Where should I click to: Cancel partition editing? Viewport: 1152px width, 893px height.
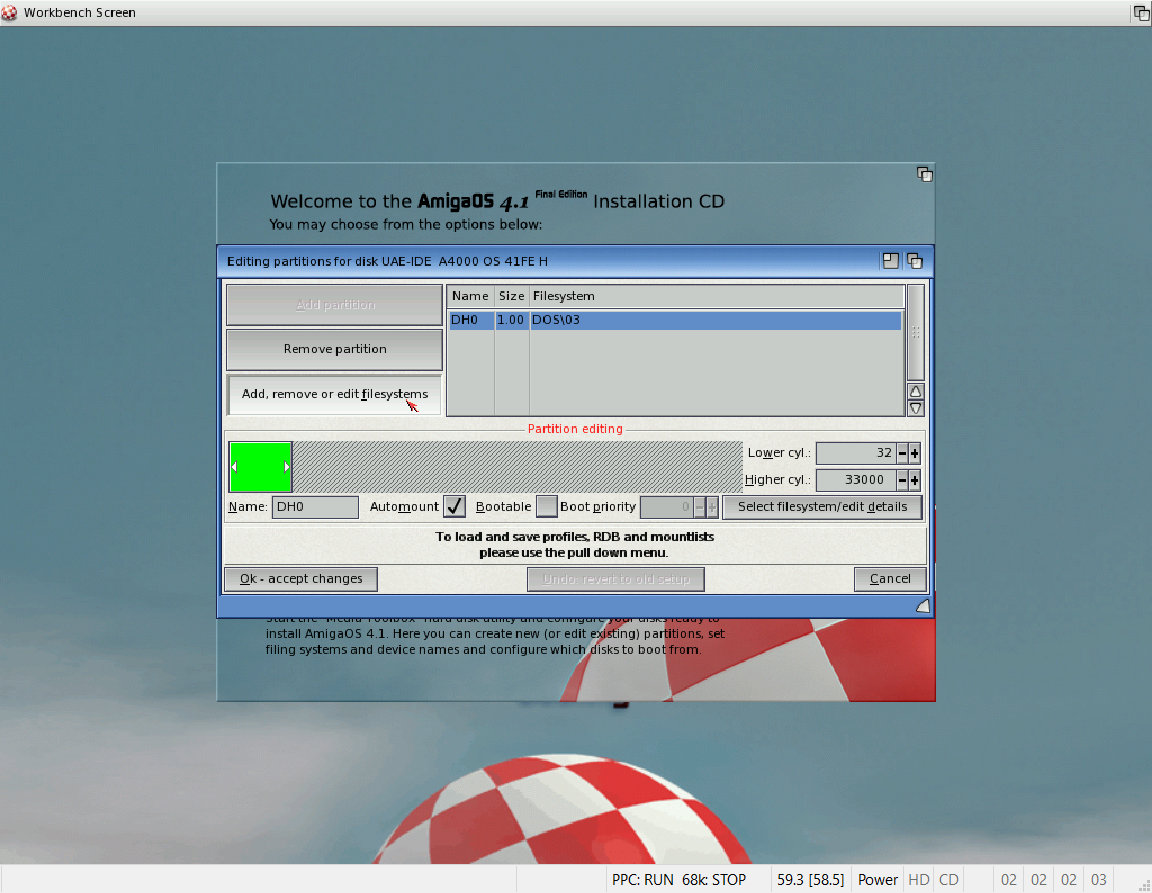coord(890,579)
